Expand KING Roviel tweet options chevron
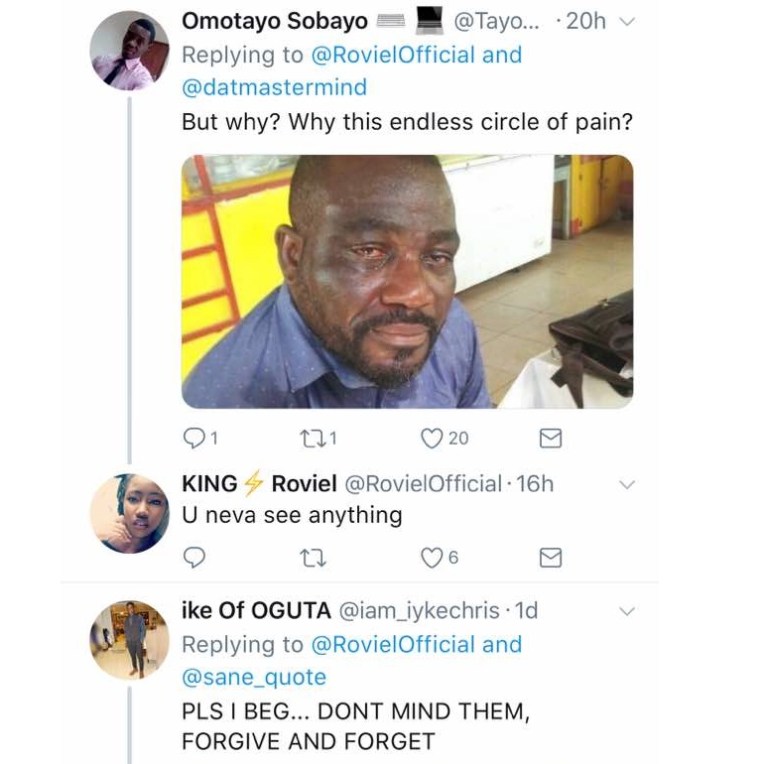The width and height of the screenshot is (764, 764). click(x=627, y=485)
